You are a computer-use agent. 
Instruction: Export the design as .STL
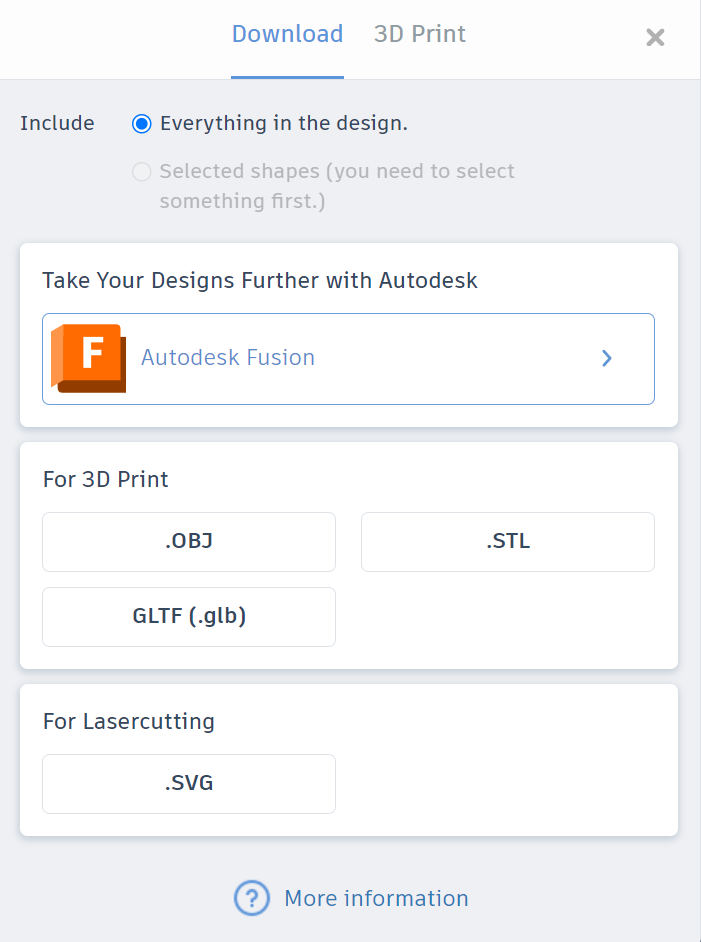click(508, 542)
